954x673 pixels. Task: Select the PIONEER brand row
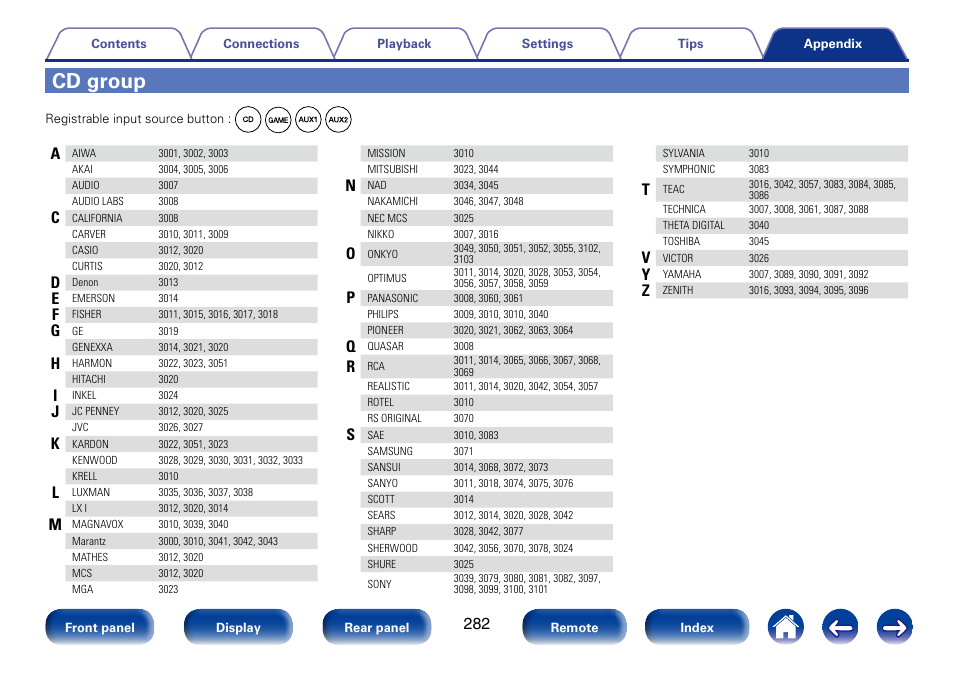tap(487, 330)
